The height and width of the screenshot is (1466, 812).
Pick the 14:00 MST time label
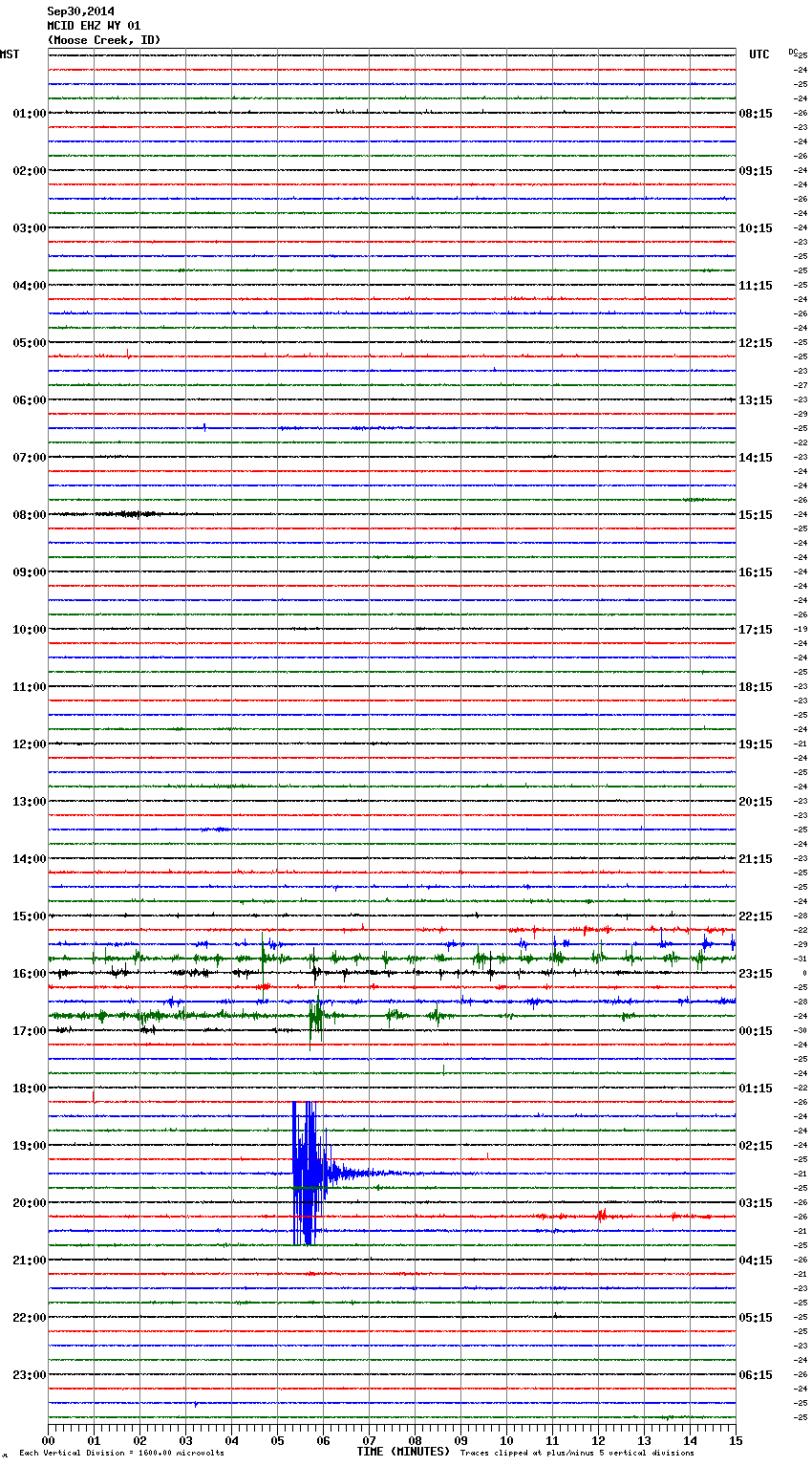point(30,859)
